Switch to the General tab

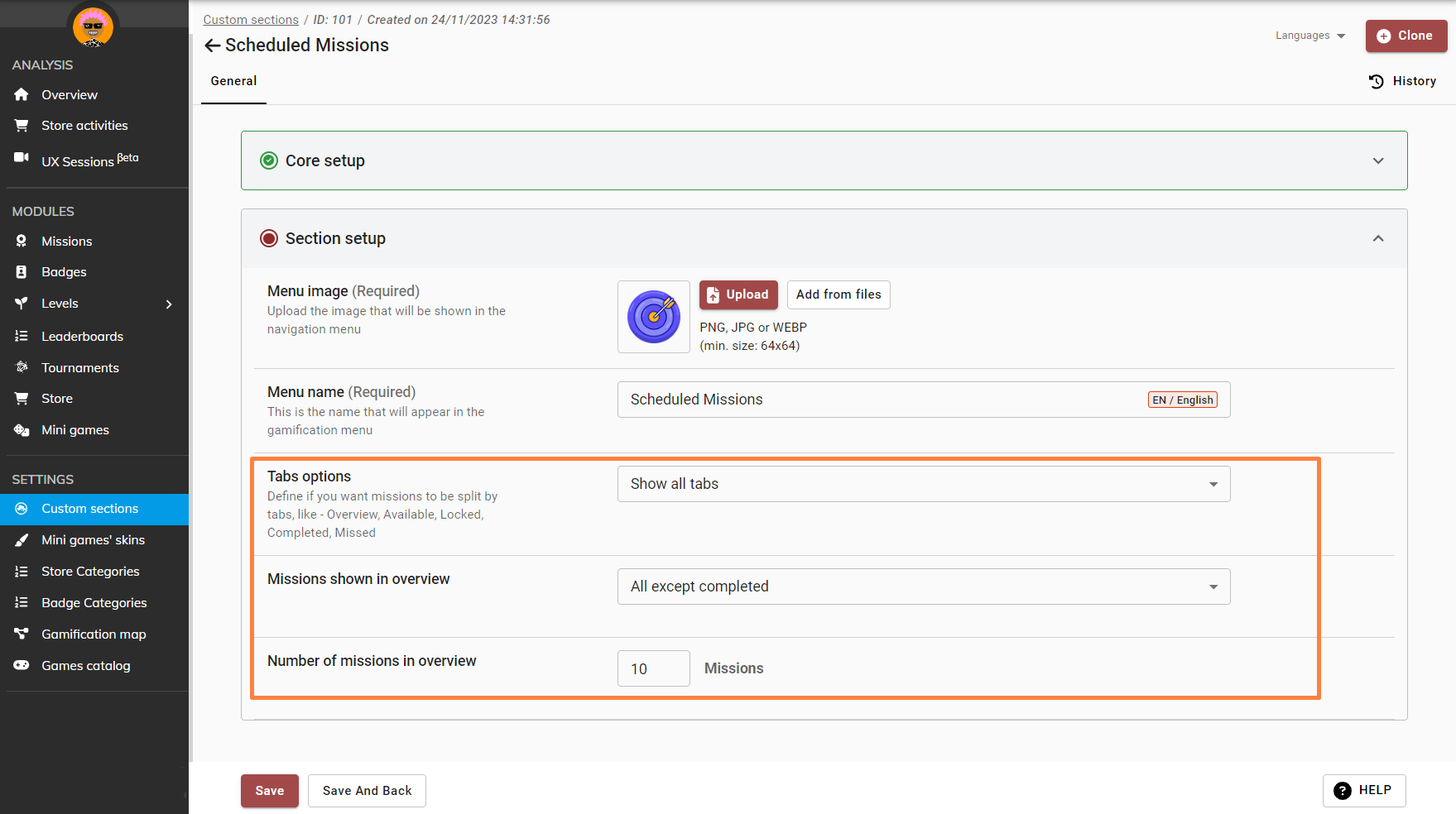point(233,81)
